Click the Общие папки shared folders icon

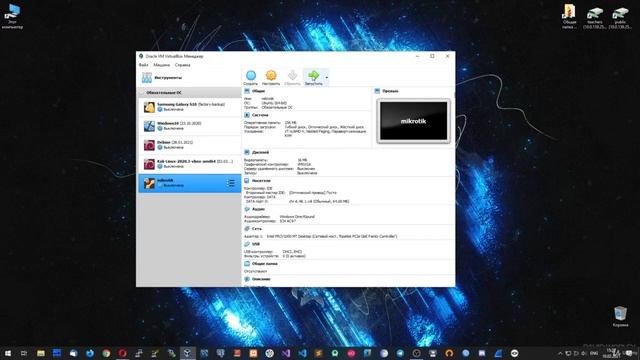tap(247, 264)
